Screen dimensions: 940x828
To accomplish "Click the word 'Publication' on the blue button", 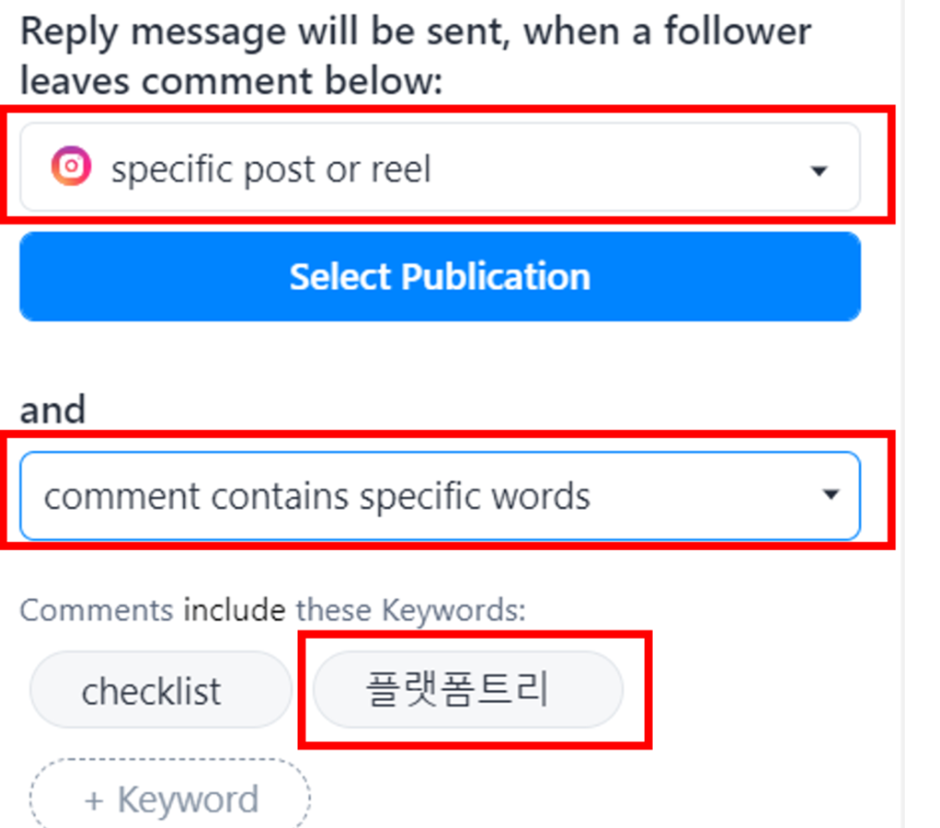I will 495,277.
